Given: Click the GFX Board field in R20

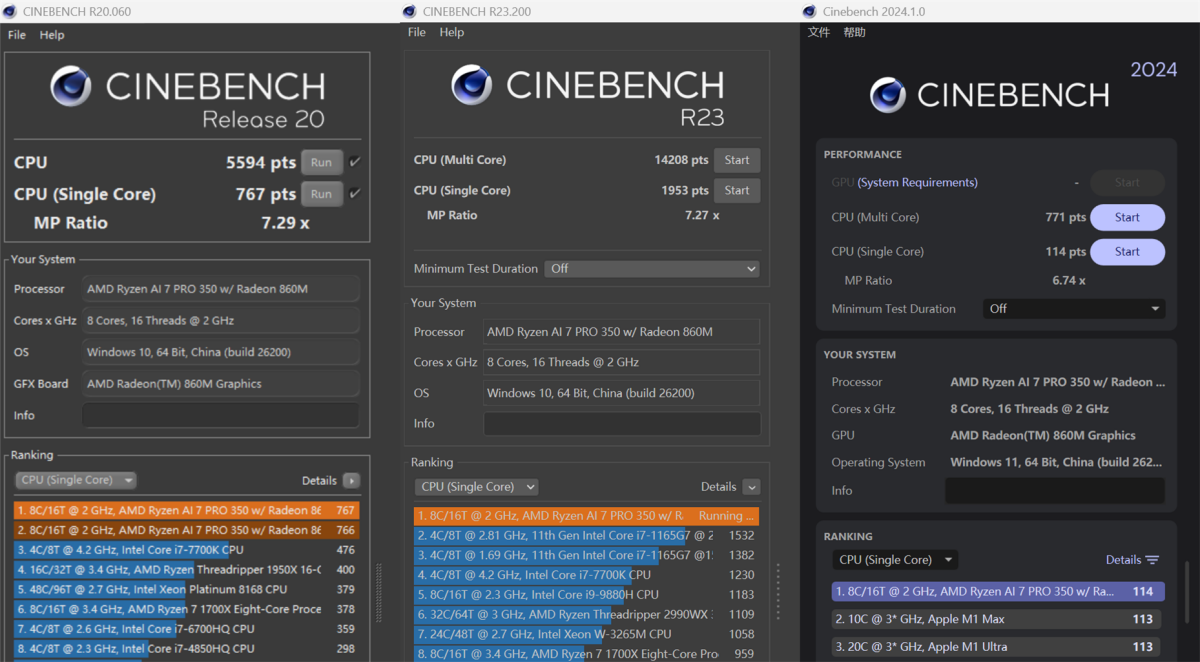Looking at the screenshot, I should tap(220, 384).
